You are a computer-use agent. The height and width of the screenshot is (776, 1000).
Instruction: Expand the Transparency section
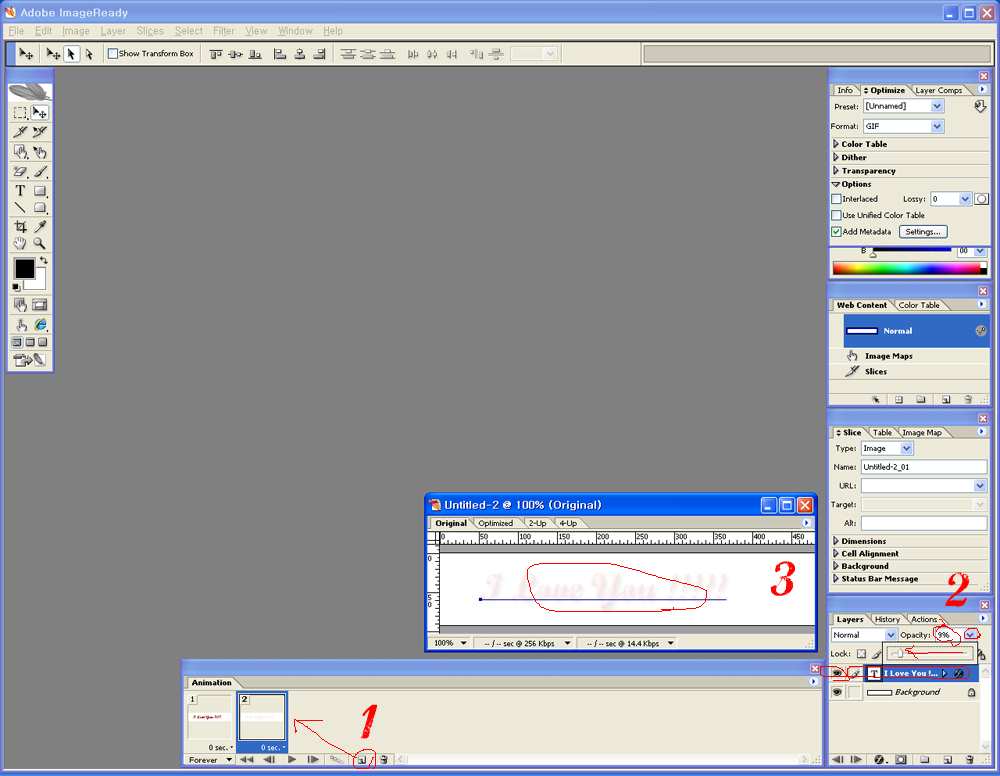click(835, 171)
